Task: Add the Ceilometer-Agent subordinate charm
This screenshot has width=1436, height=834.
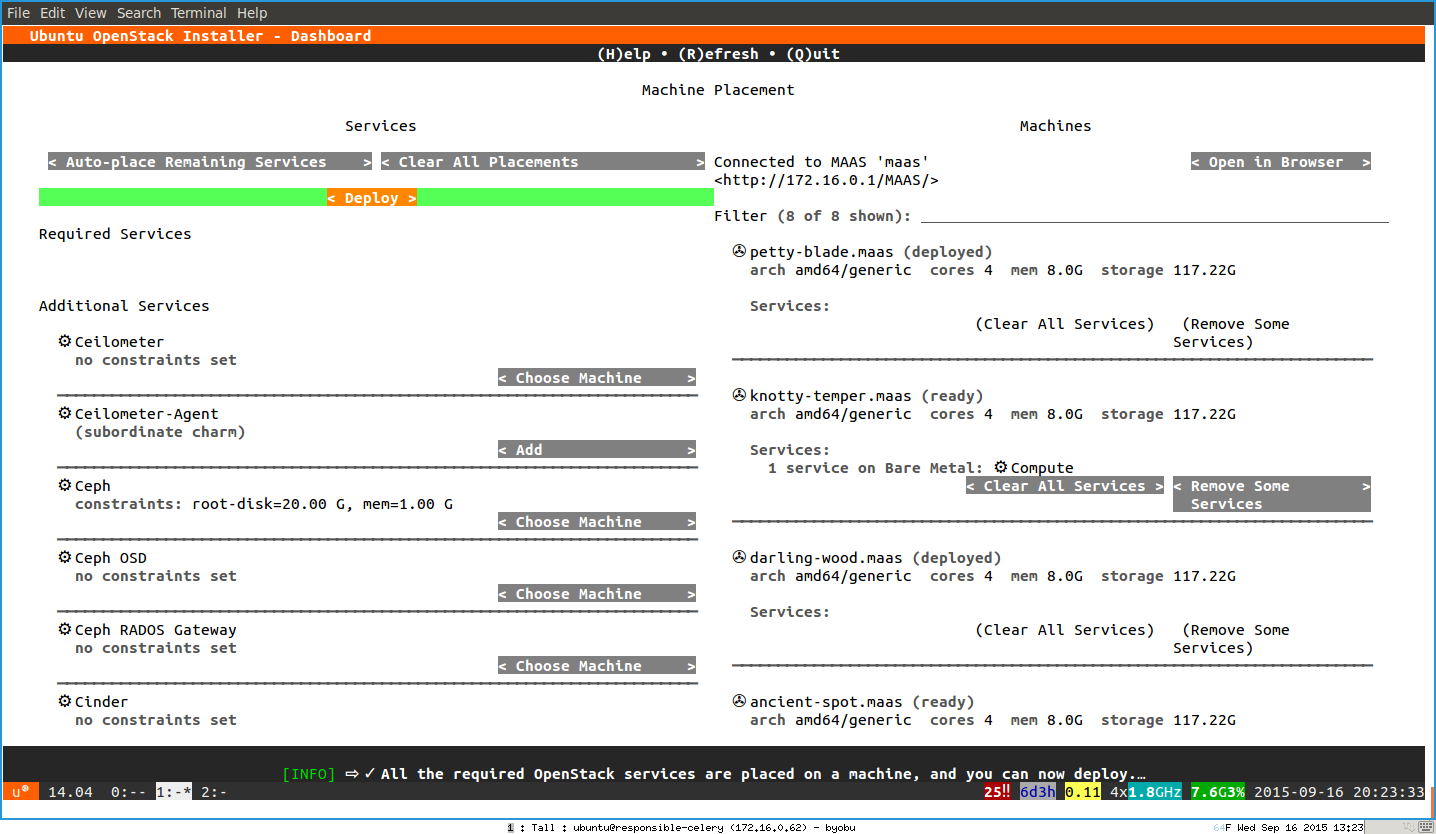Action: (597, 450)
